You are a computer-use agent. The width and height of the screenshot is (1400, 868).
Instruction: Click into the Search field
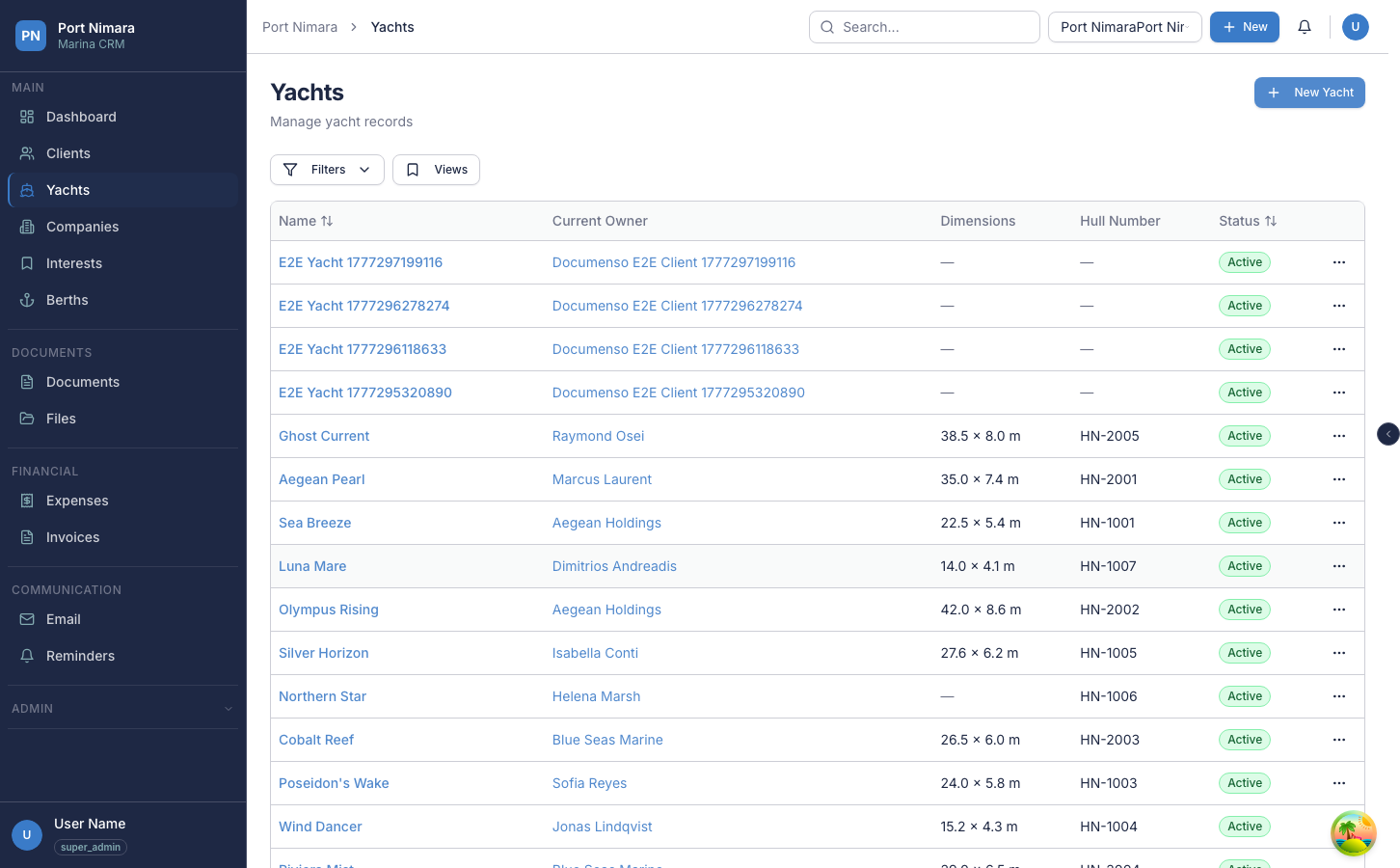point(924,27)
